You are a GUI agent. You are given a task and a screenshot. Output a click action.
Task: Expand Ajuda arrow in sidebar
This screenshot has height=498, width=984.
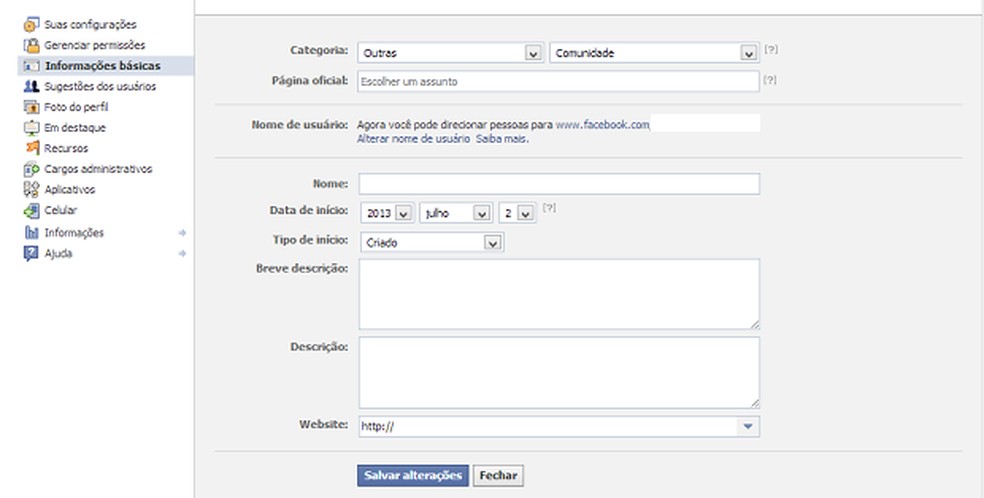[x=183, y=253]
